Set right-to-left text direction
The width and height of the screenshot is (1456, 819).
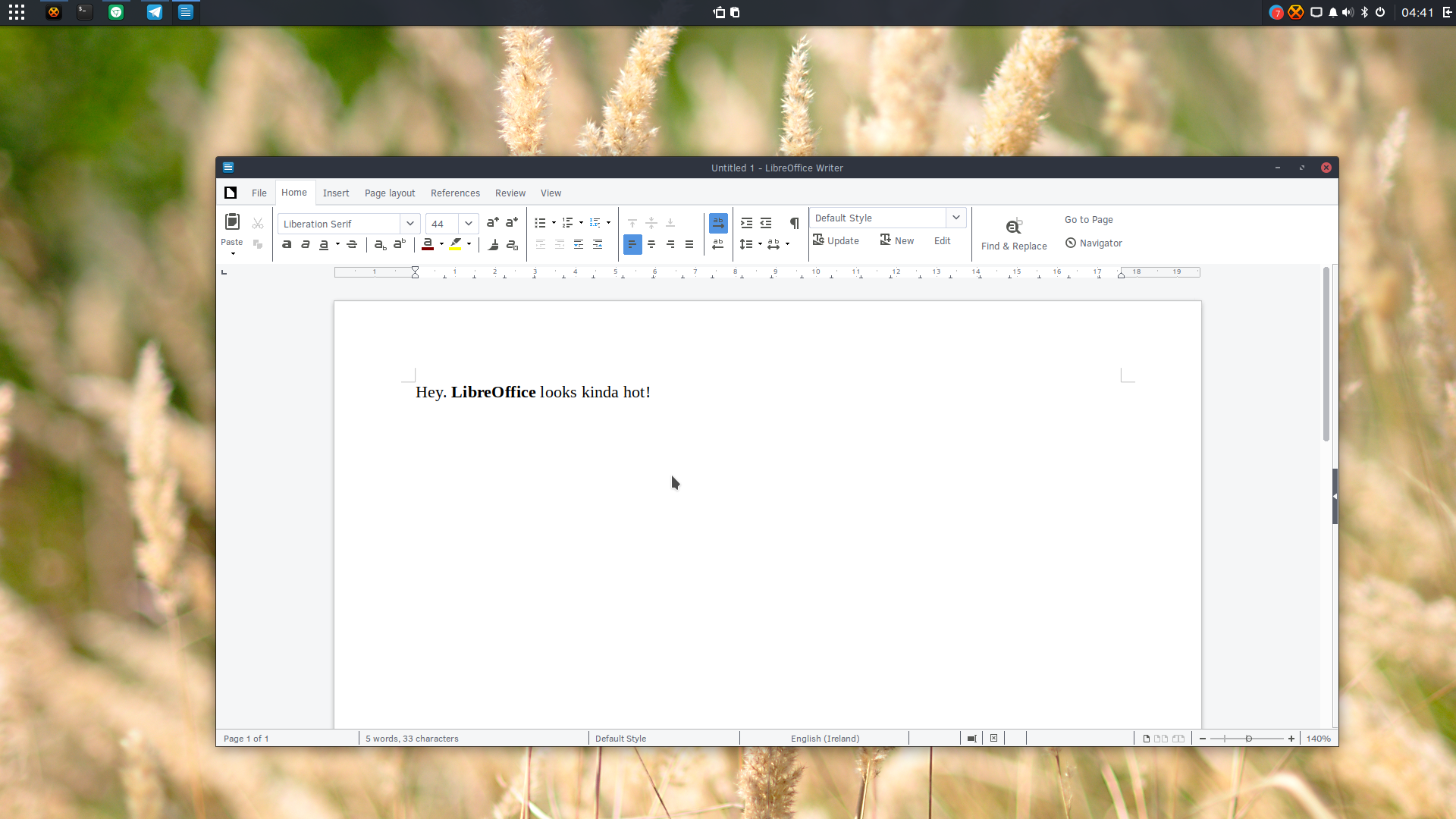(718, 244)
